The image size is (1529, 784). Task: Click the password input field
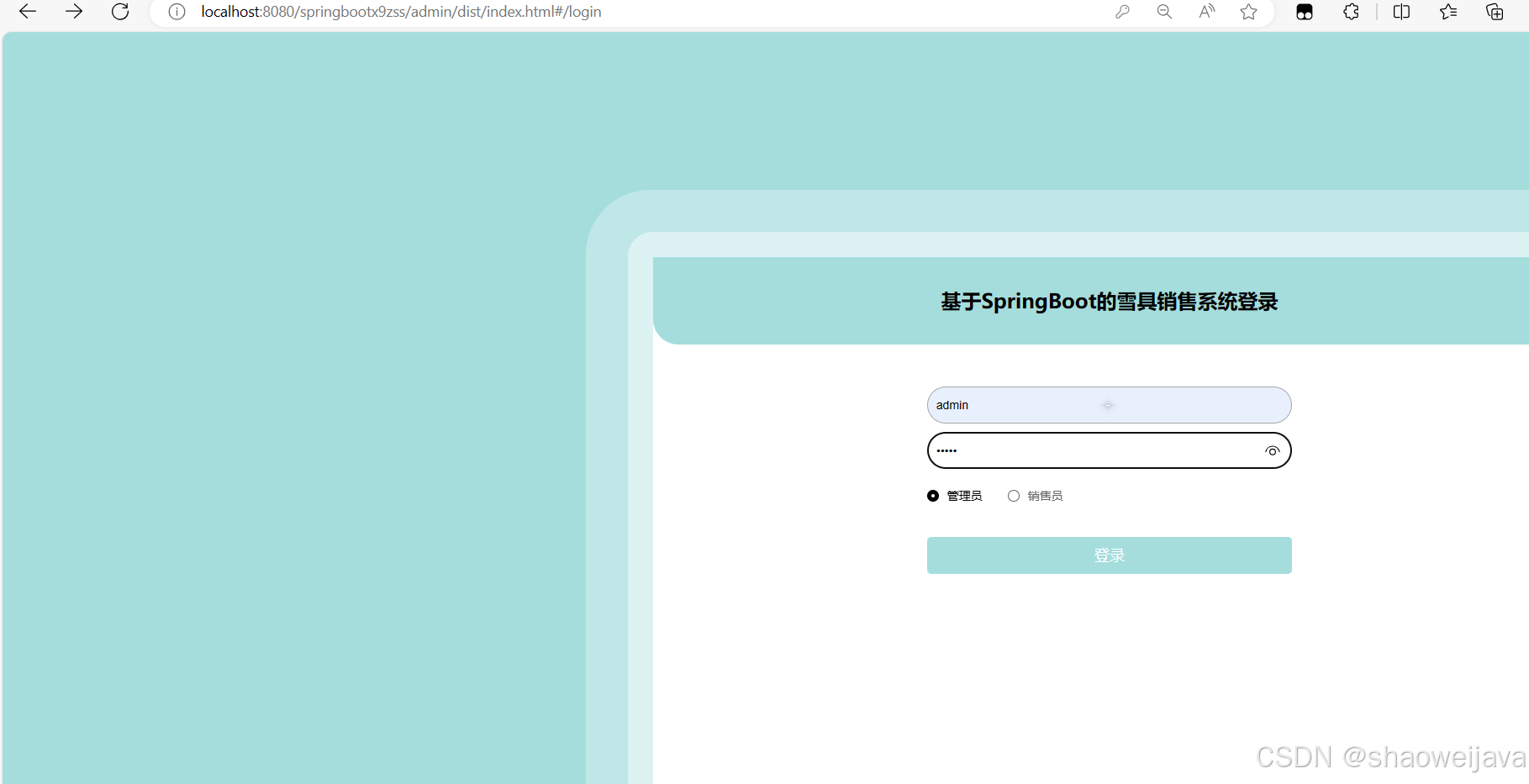pos(1109,450)
